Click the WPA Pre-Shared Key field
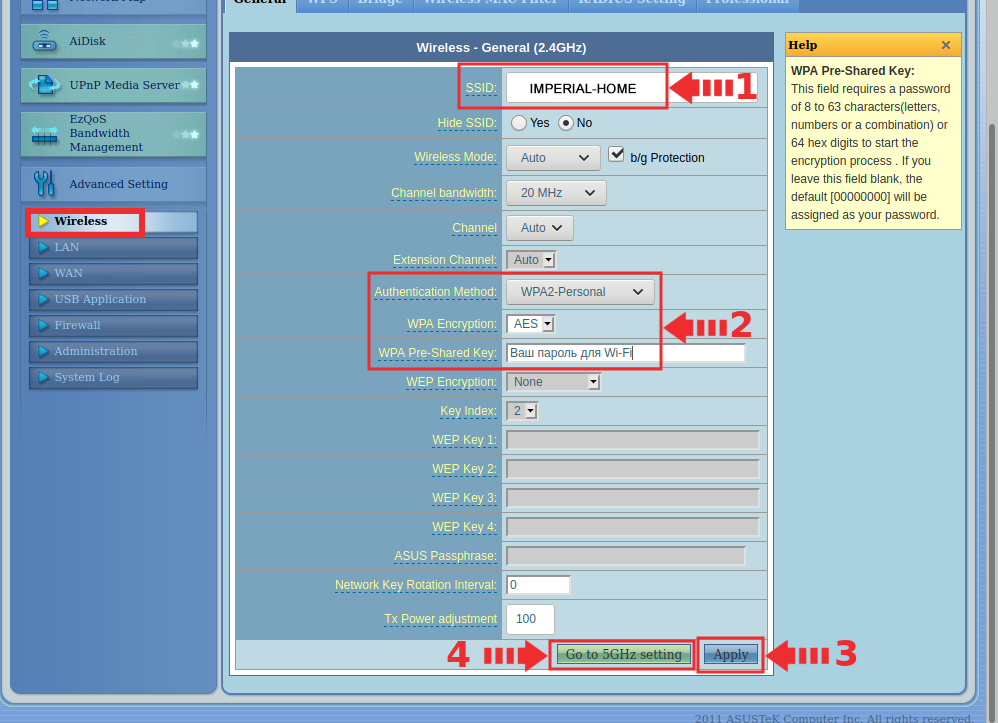The height and width of the screenshot is (723, 998). tap(625, 353)
